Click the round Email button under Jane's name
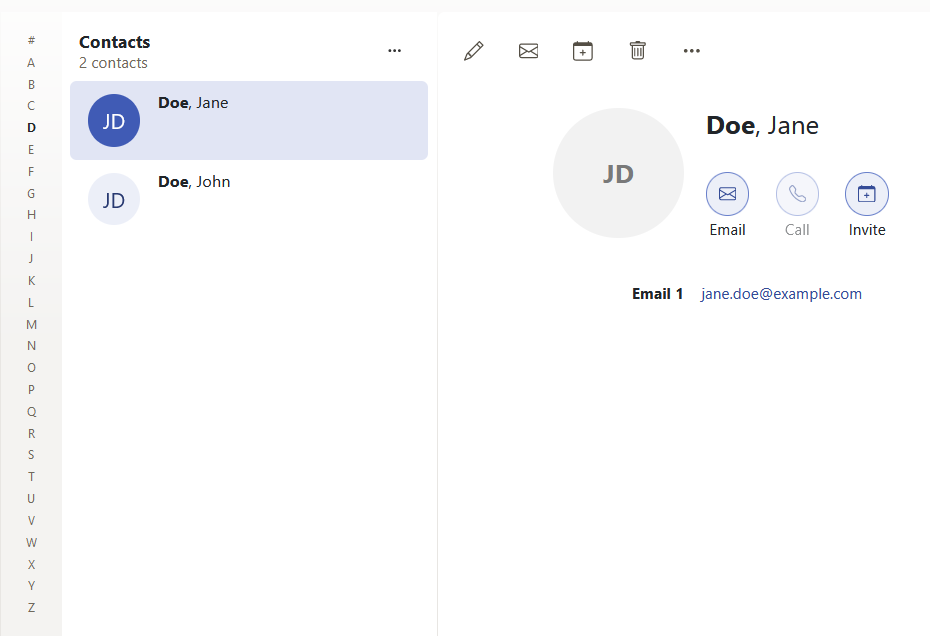This screenshot has height=636, width=930. (727, 194)
